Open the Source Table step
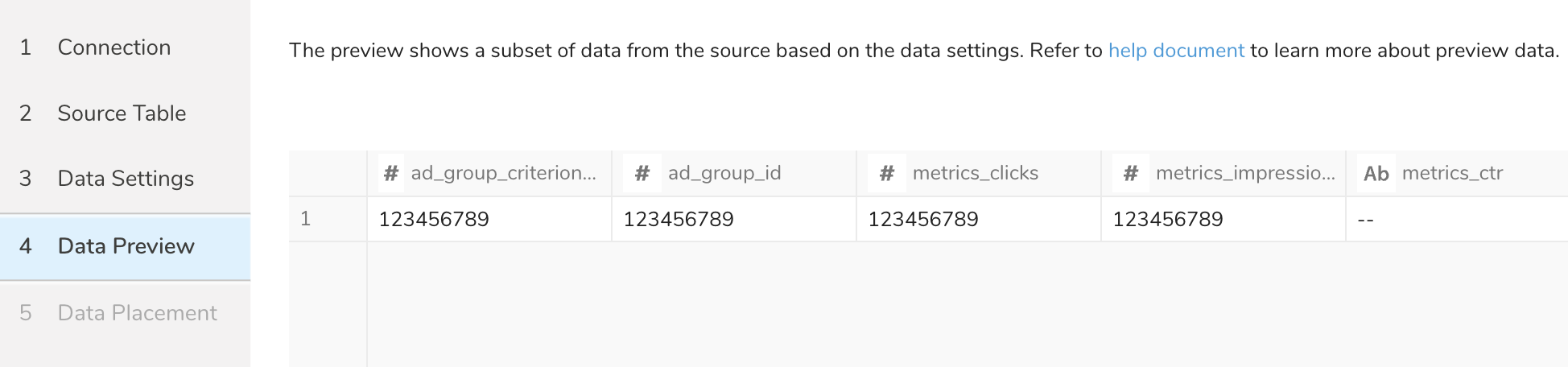 point(122,113)
